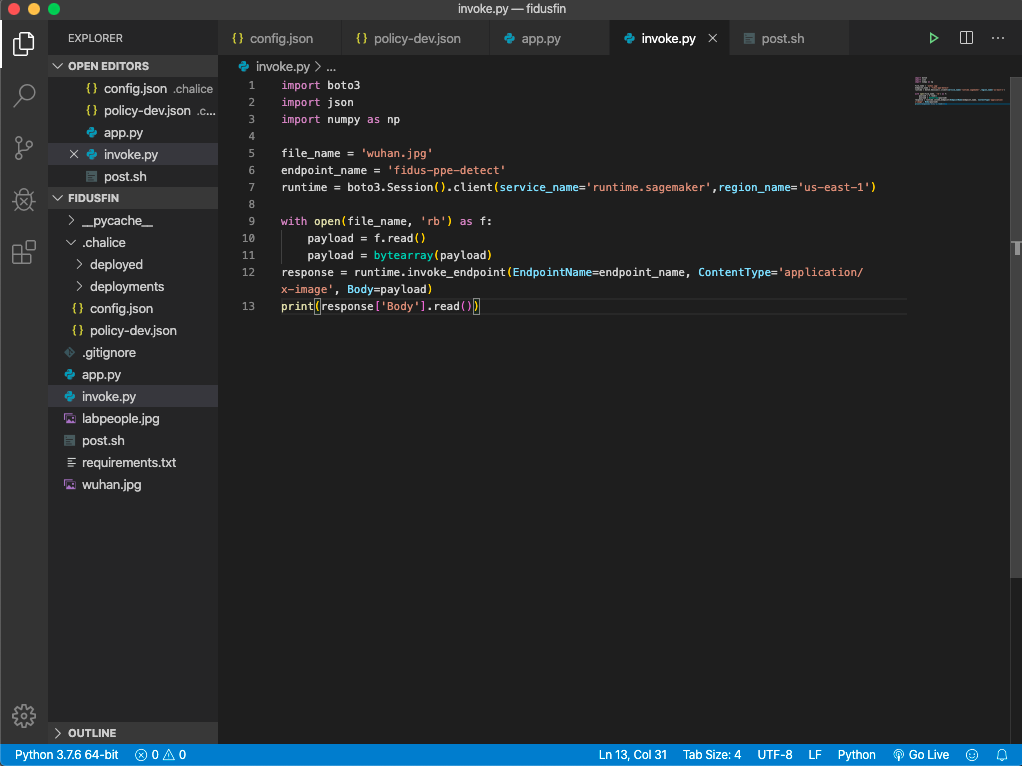Open the Search view icon

[23, 96]
